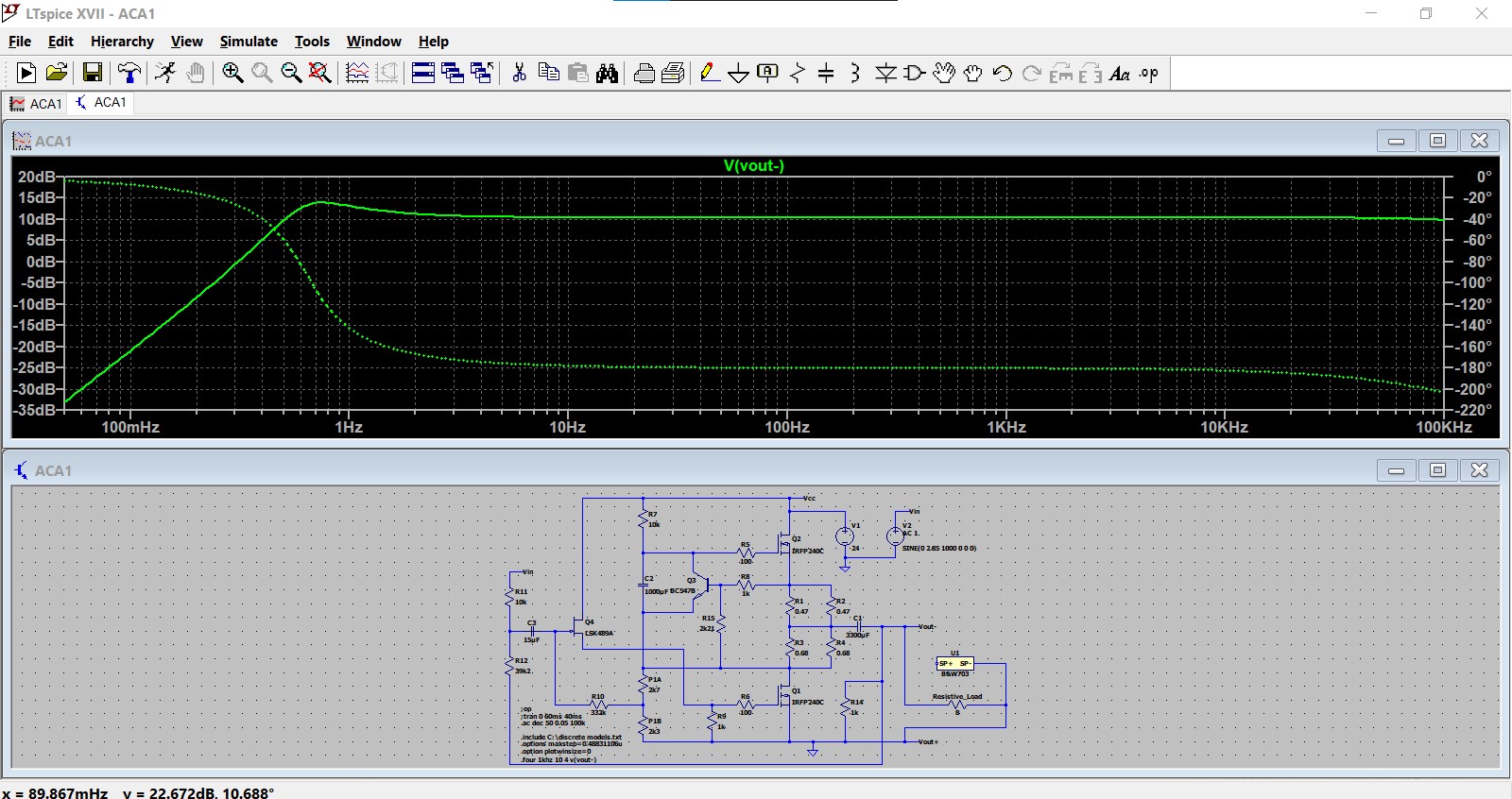The width and height of the screenshot is (1512, 799).
Task: Close the ACA1 schematic pane
Action: [1479, 470]
